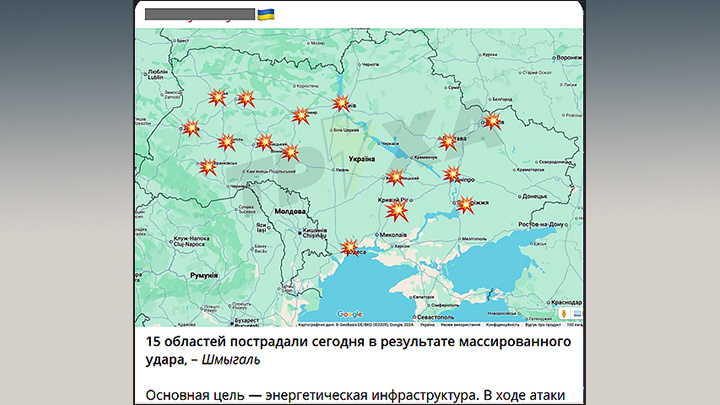Select the explosion marker at Zaporizhzhia
This screenshot has width=720, height=405.
pos(465,205)
